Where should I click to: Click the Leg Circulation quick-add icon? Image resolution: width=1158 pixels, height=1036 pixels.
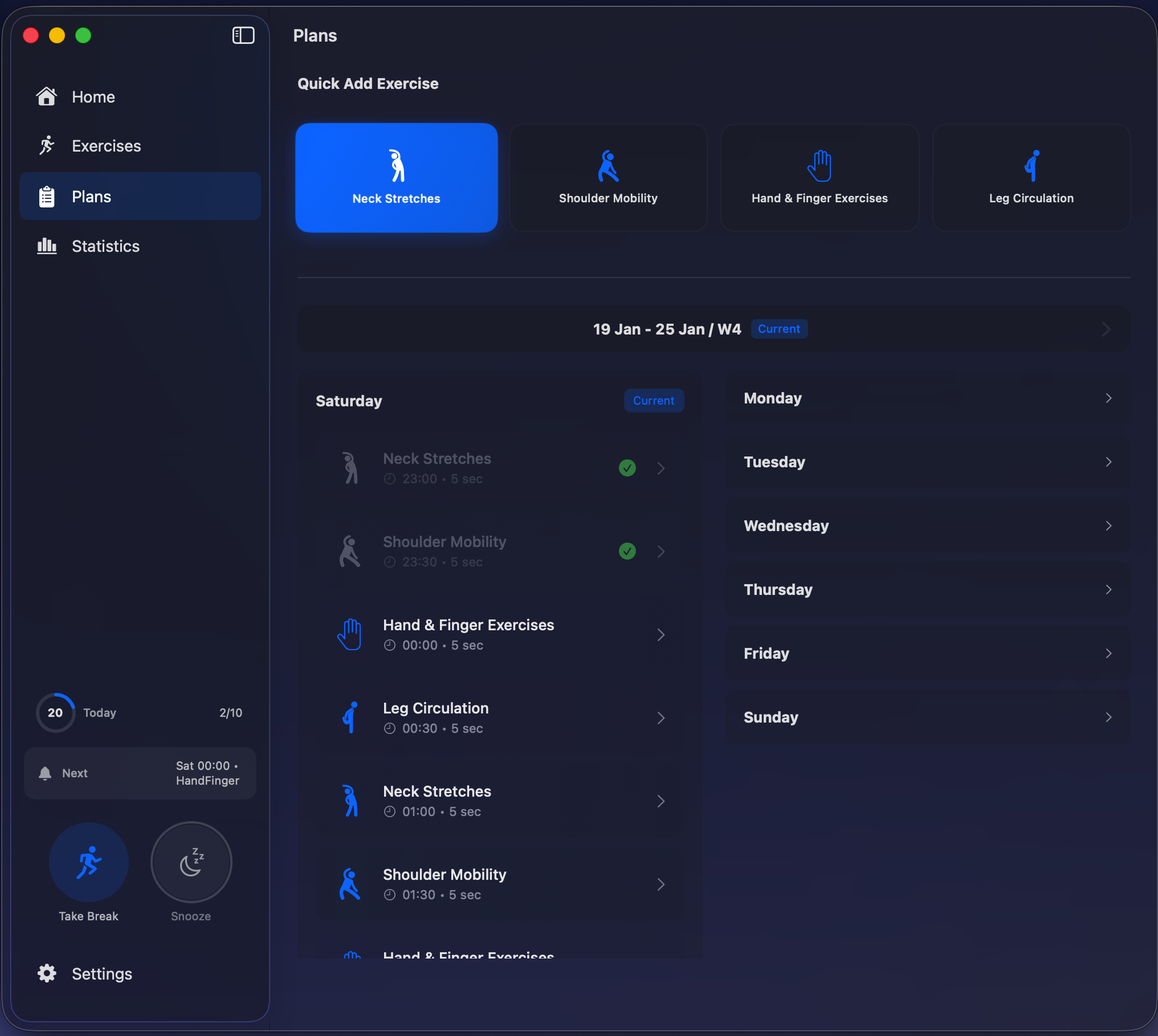(1031, 166)
